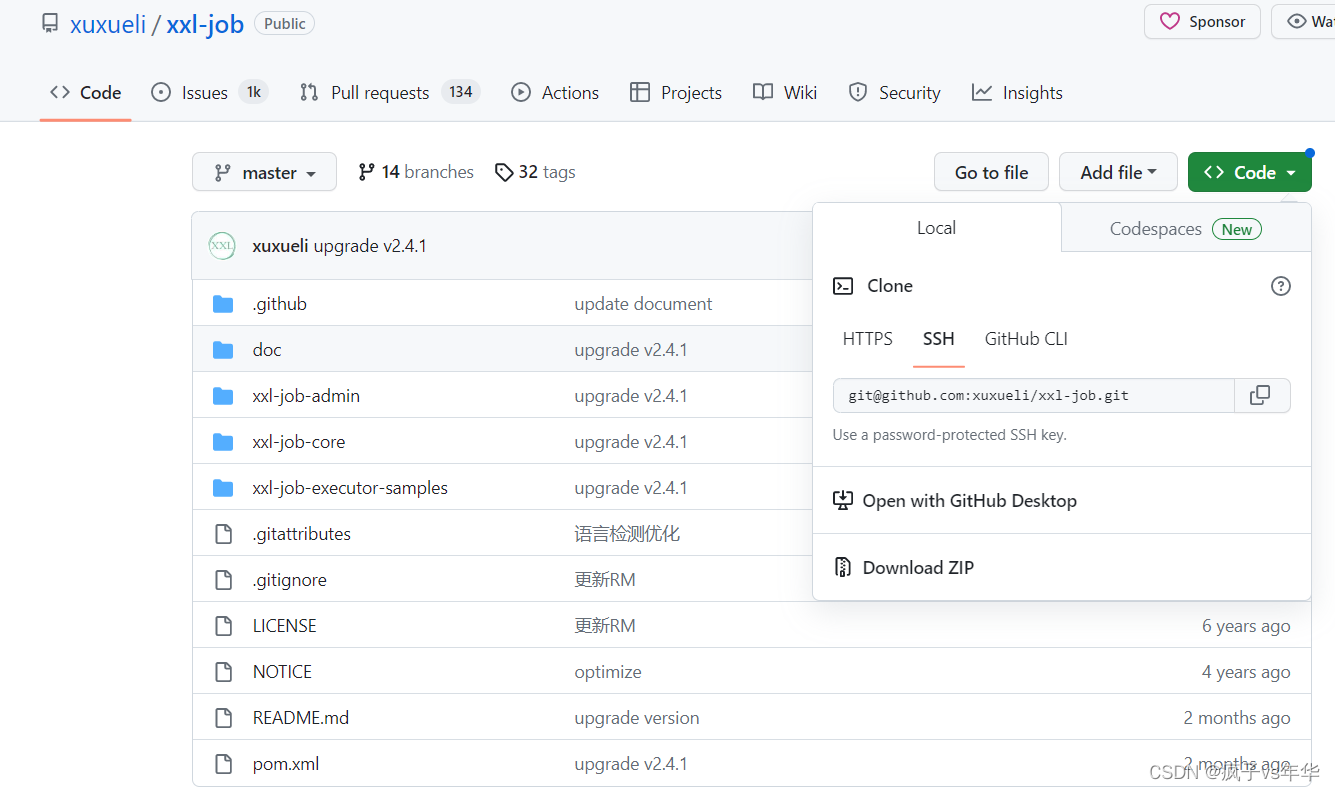Viewport: 1335px width, 791px height.
Task: Click the xuxueli XXL avatar icon
Action: pos(222,245)
